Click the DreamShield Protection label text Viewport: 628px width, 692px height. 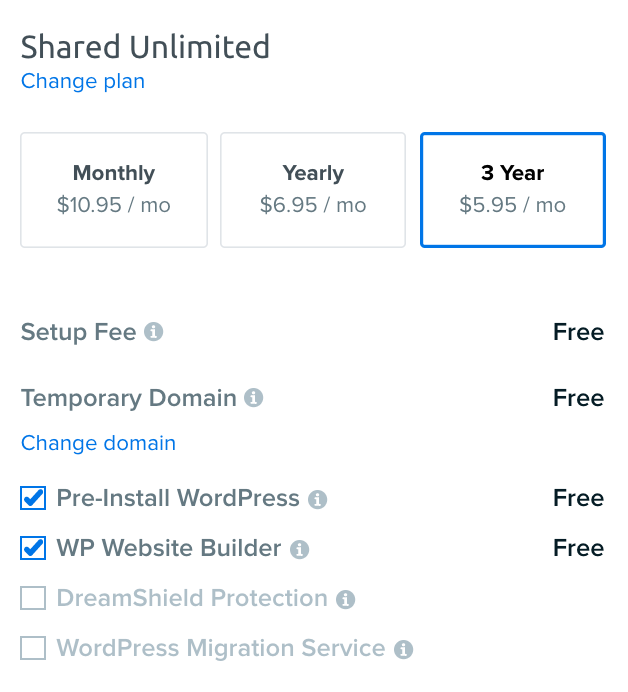click(192, 598)
